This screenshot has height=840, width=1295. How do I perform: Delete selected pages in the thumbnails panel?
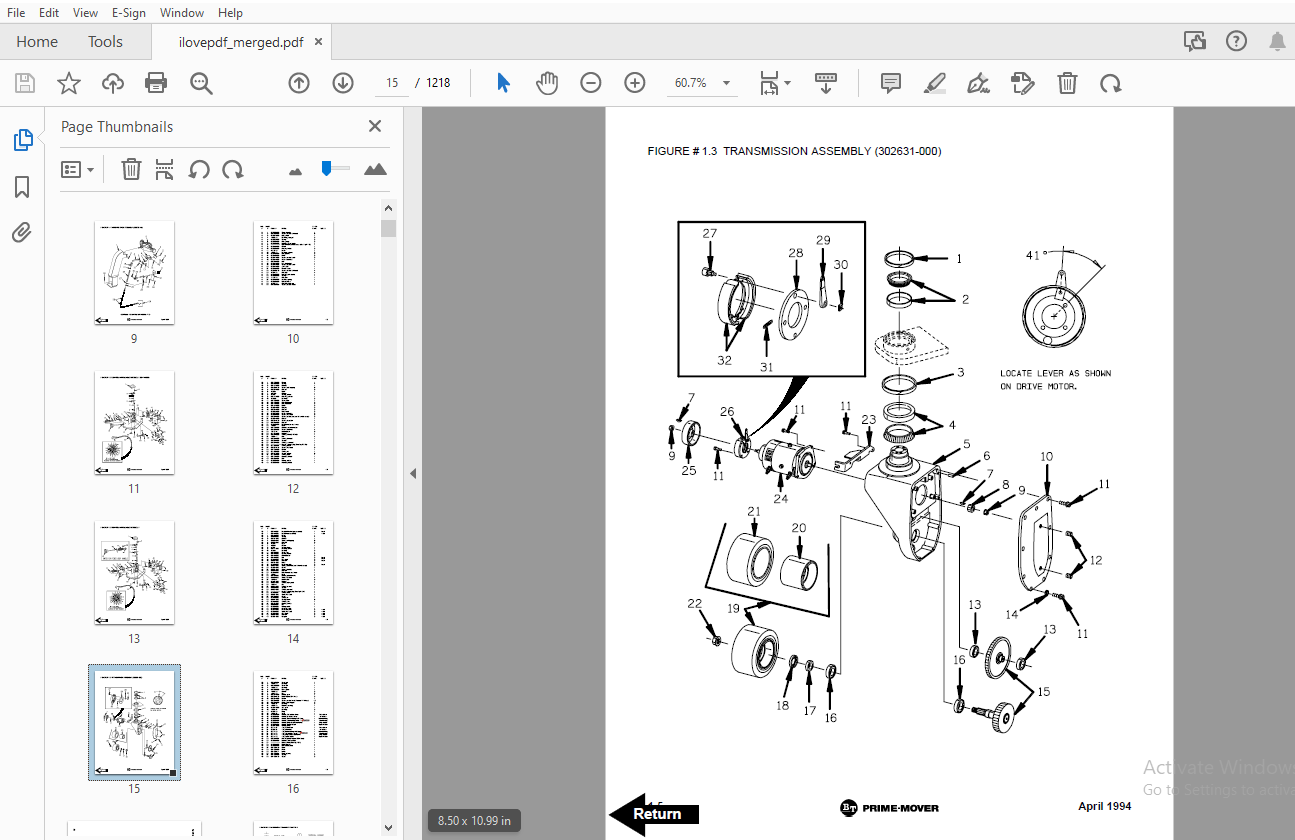click(x=131, y=169)
